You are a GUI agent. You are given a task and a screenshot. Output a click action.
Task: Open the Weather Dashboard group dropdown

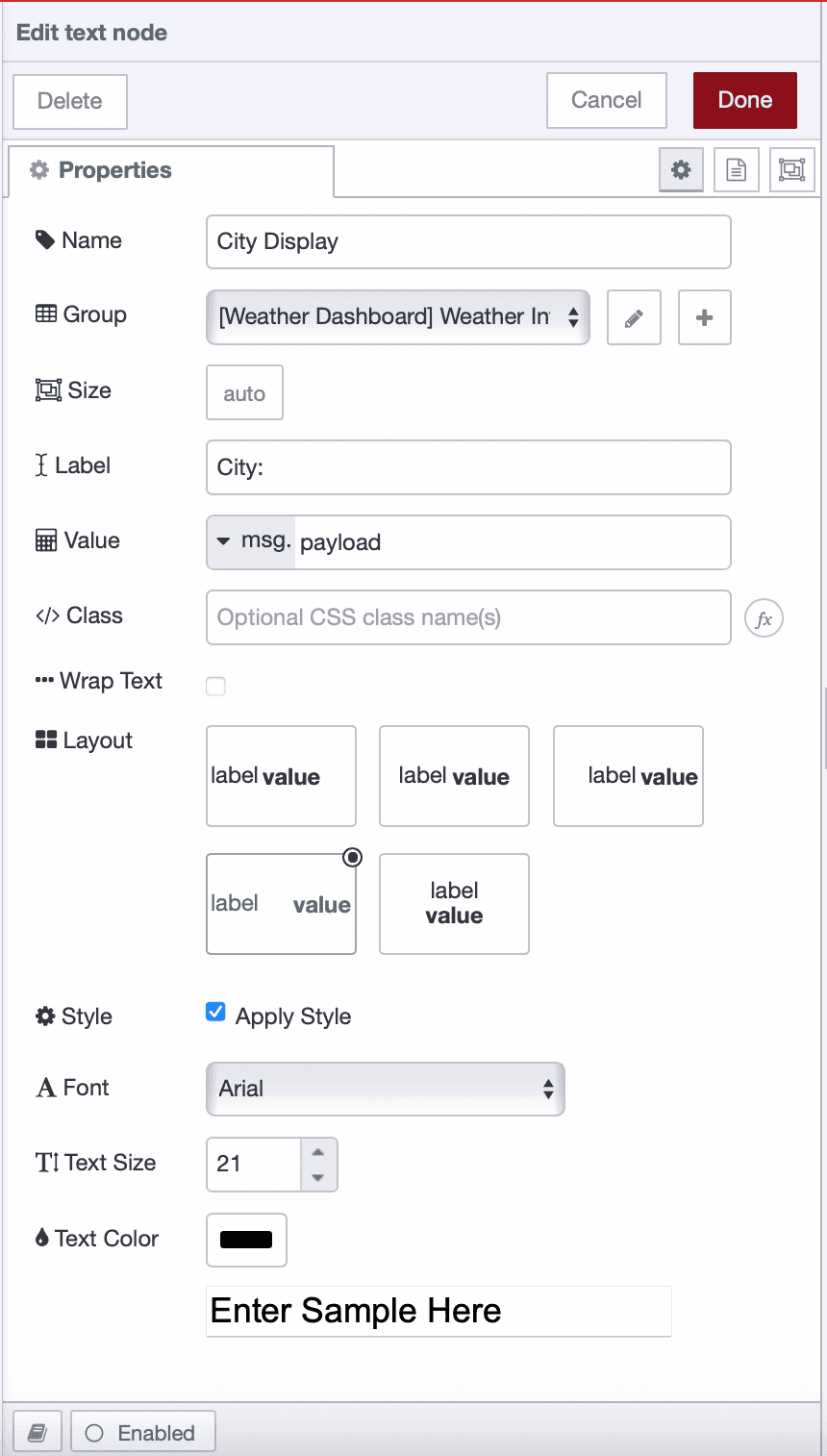click(398, 317)
